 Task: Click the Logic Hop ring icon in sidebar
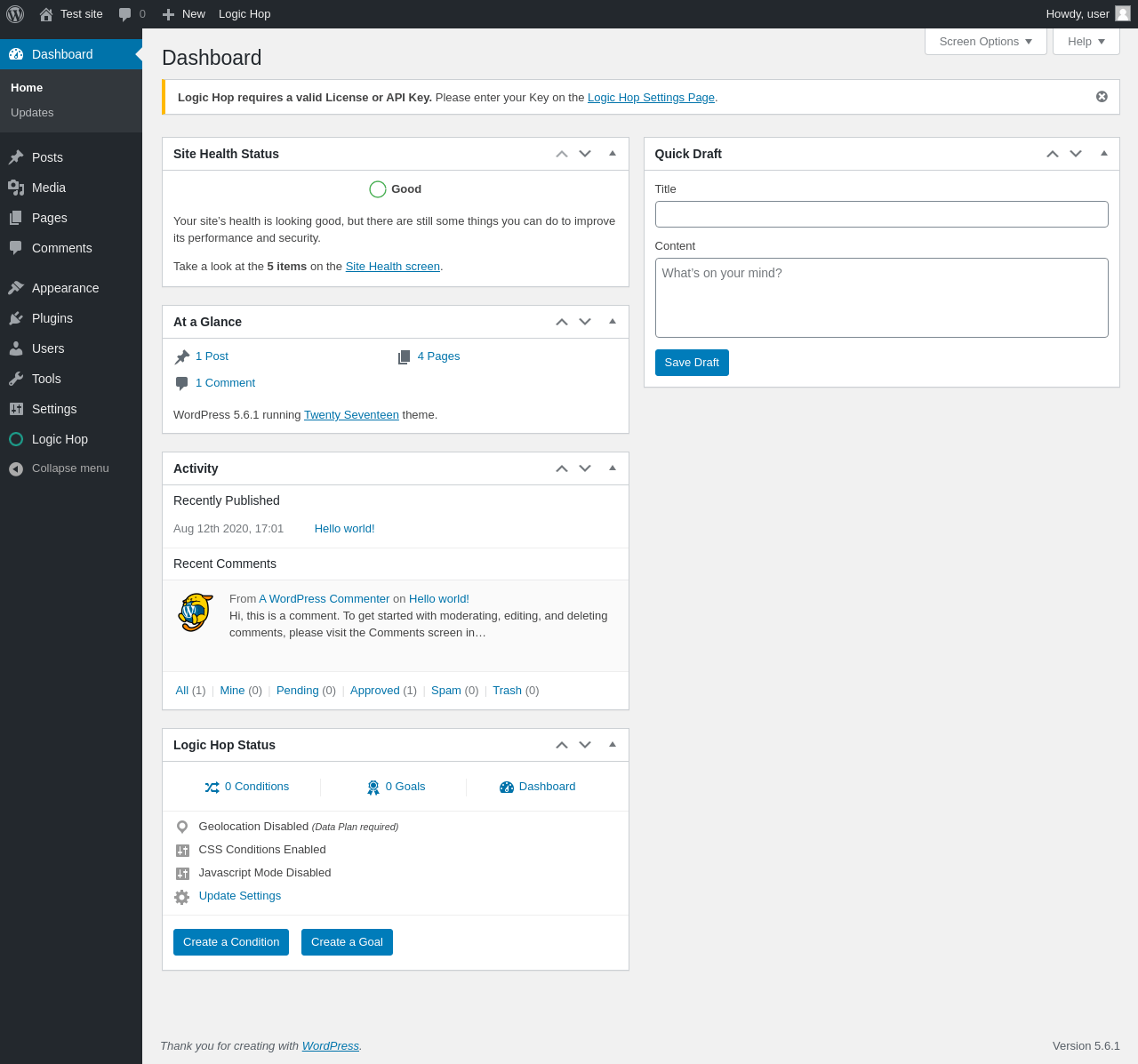tap(16, 439)
